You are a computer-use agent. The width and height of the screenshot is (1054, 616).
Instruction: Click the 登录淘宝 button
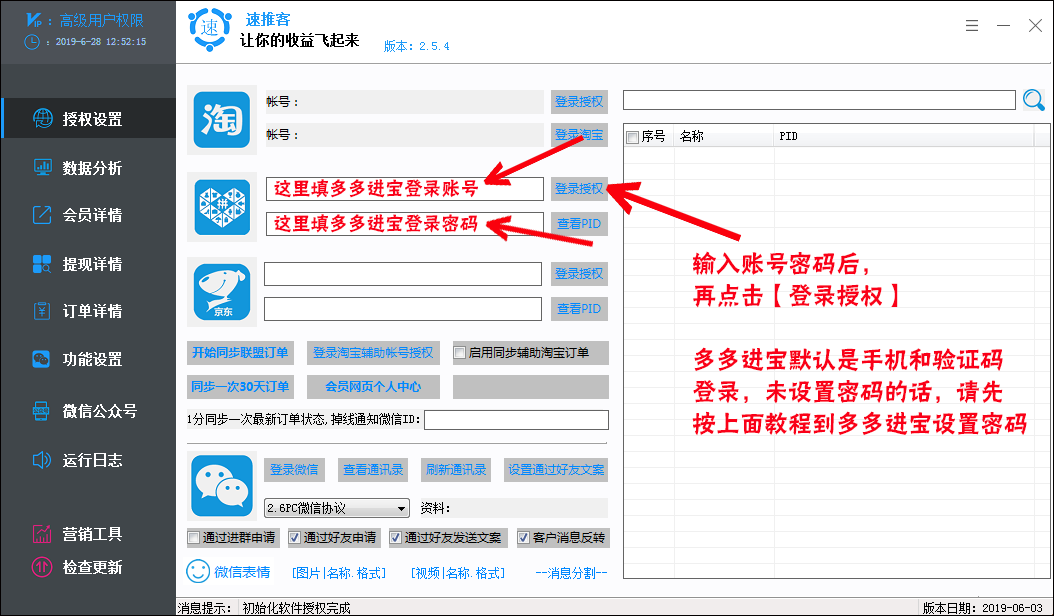click(579, 134)
